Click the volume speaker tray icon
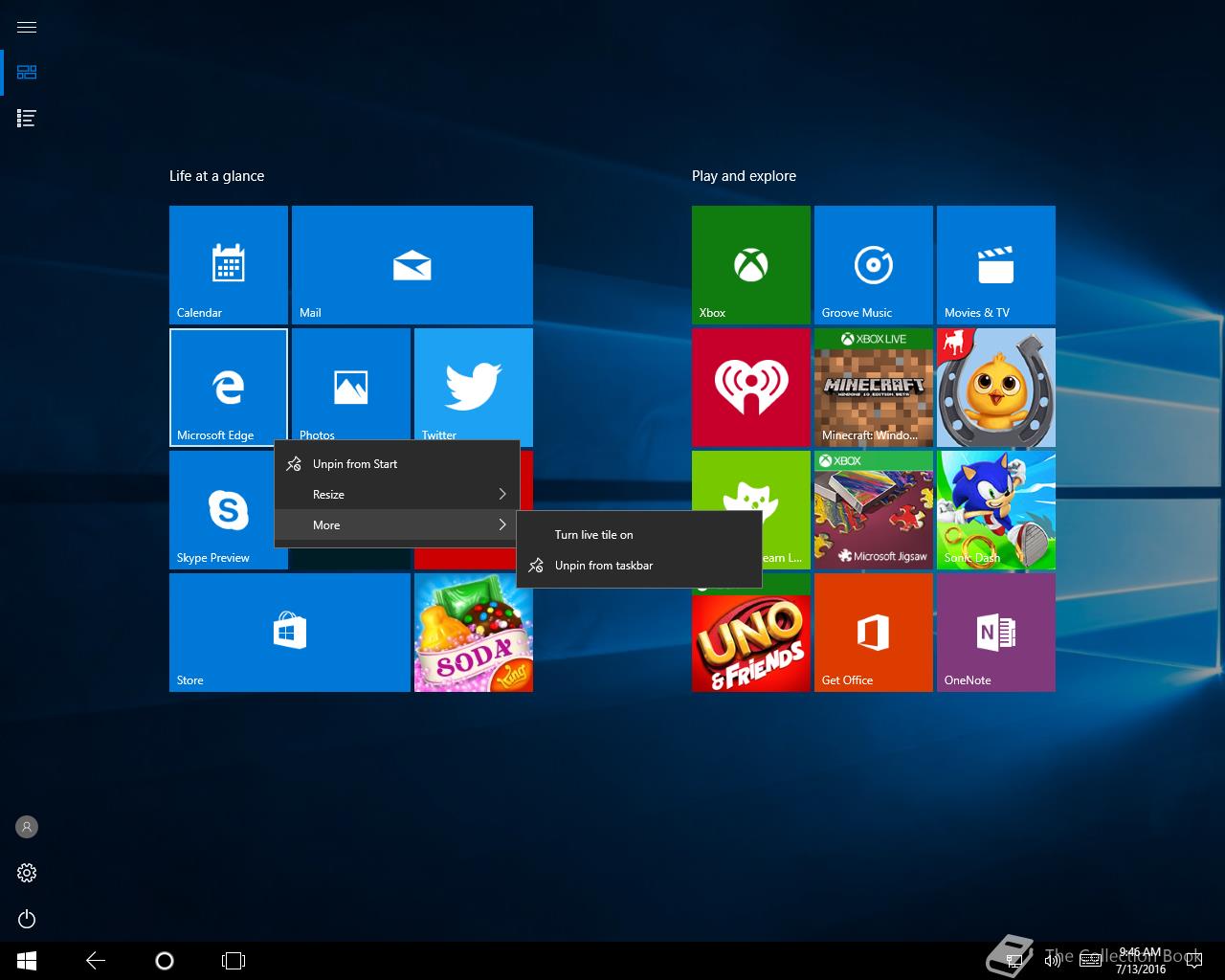 point(1054,961)
